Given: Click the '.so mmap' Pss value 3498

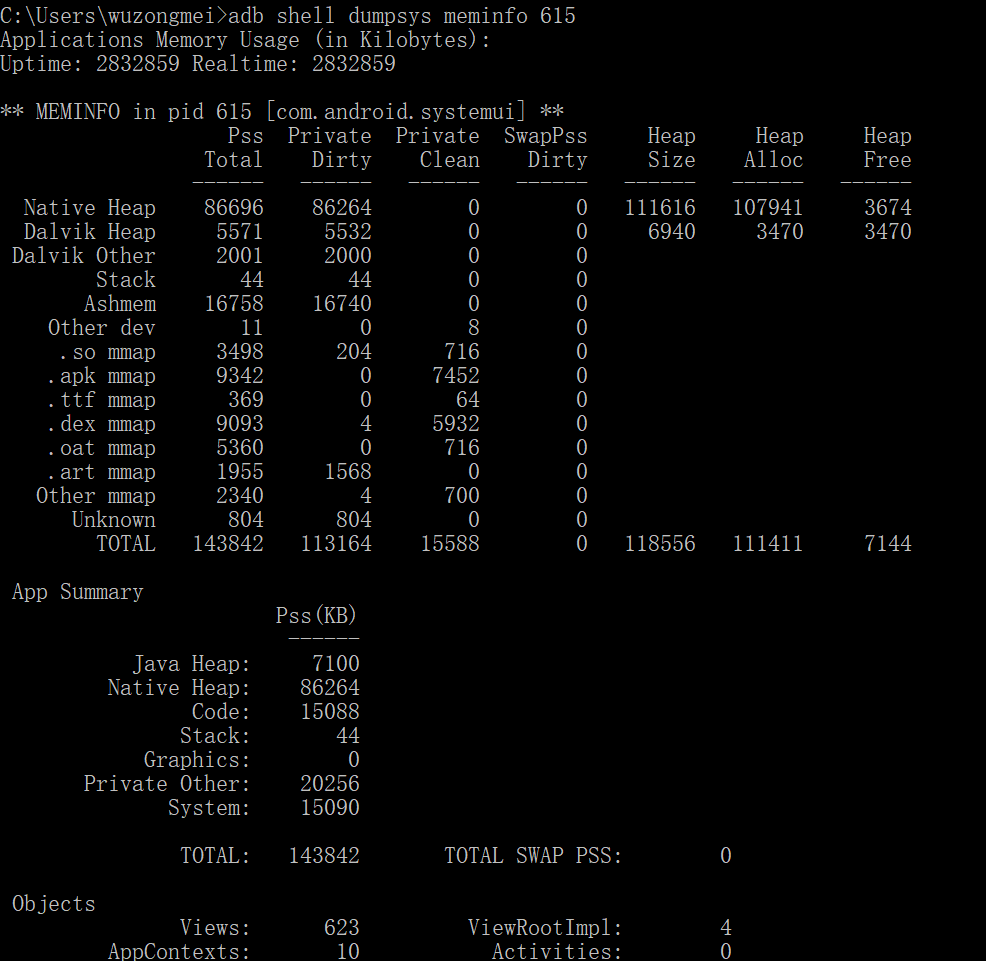Looking at the screenshot, I should pos(240,352).
